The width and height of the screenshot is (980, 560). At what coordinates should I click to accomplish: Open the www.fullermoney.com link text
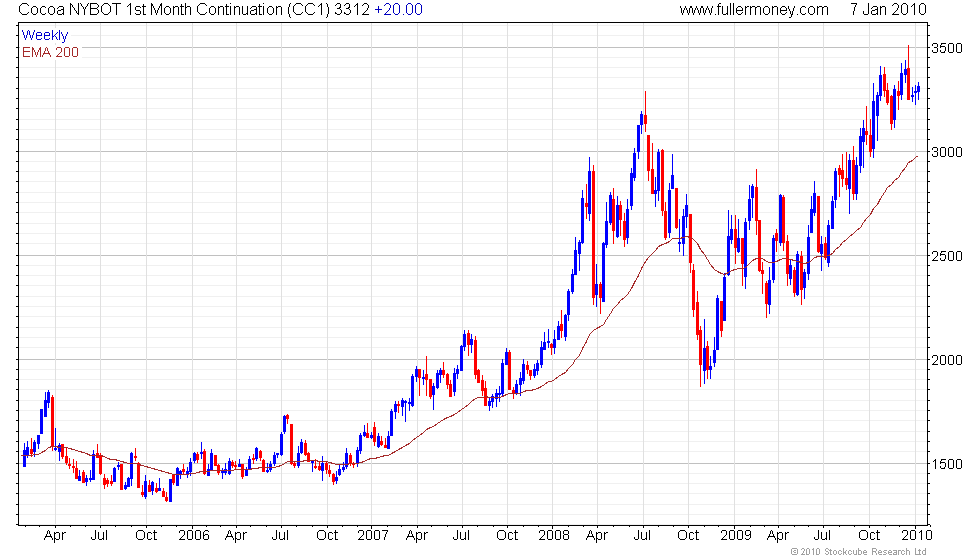coord(754,10)
